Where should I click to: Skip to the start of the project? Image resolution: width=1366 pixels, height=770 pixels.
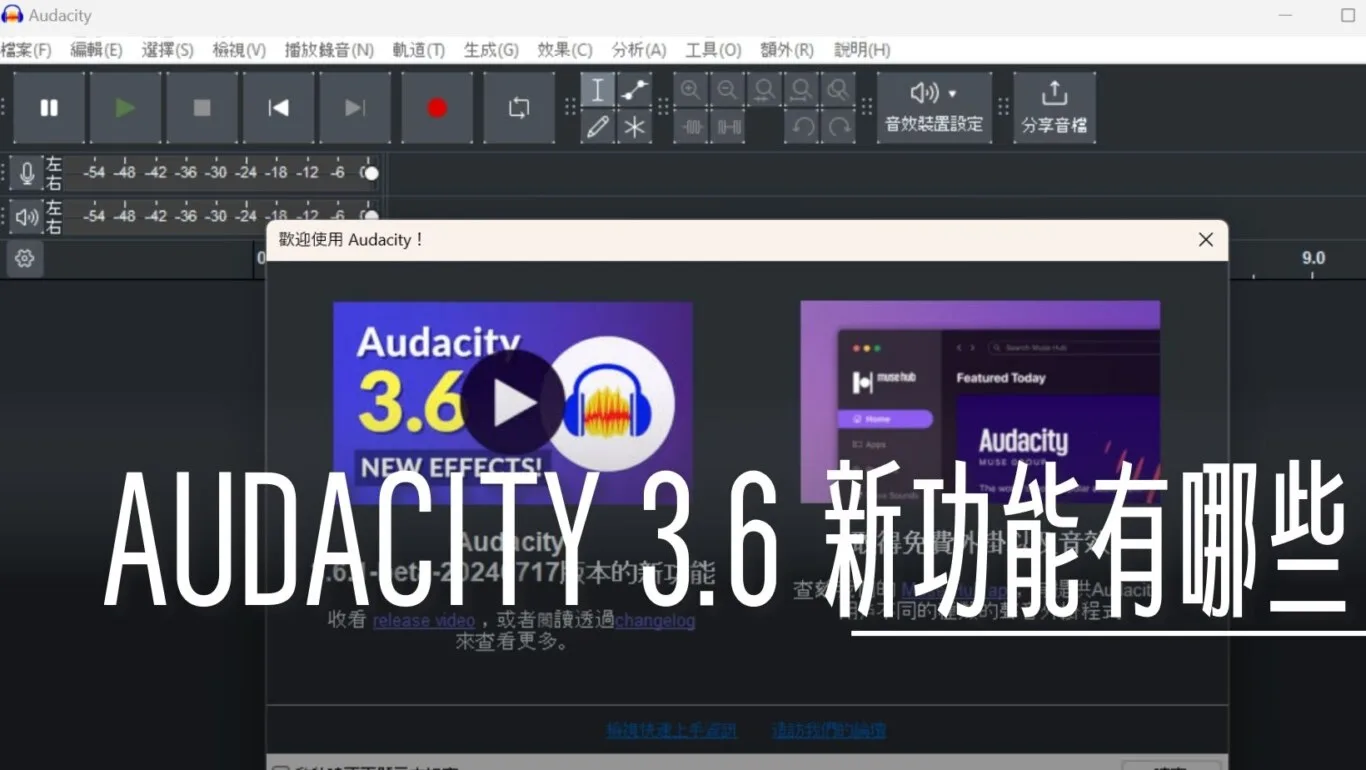[x=279, y=108]
